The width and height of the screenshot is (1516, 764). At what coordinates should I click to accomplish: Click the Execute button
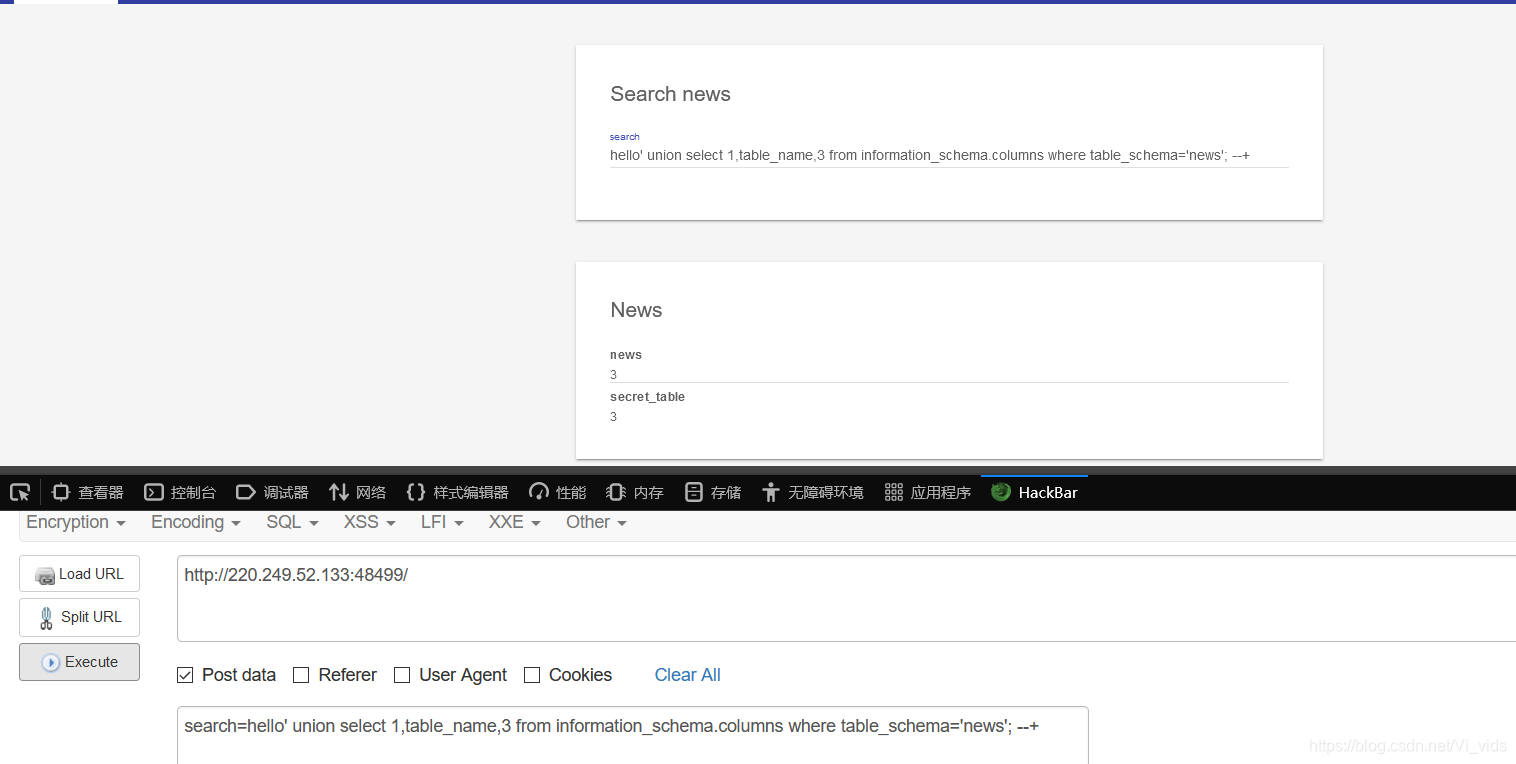pos(79,662)
